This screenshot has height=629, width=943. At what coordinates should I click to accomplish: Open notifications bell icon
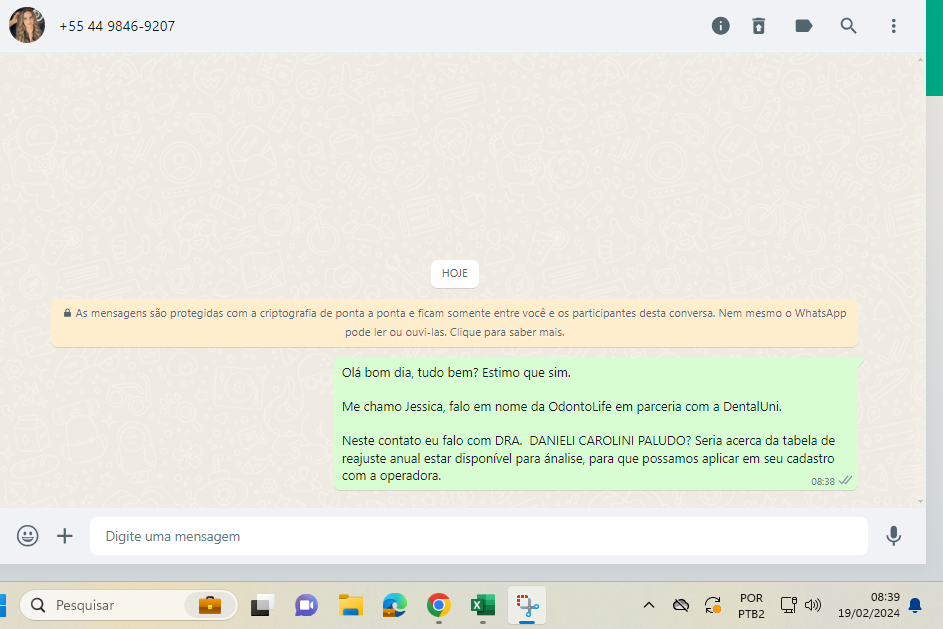(915, 605)
